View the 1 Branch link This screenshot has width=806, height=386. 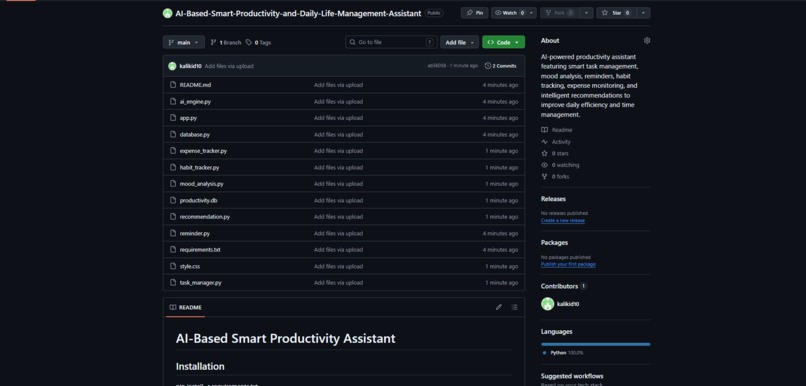tap(226, 43)
